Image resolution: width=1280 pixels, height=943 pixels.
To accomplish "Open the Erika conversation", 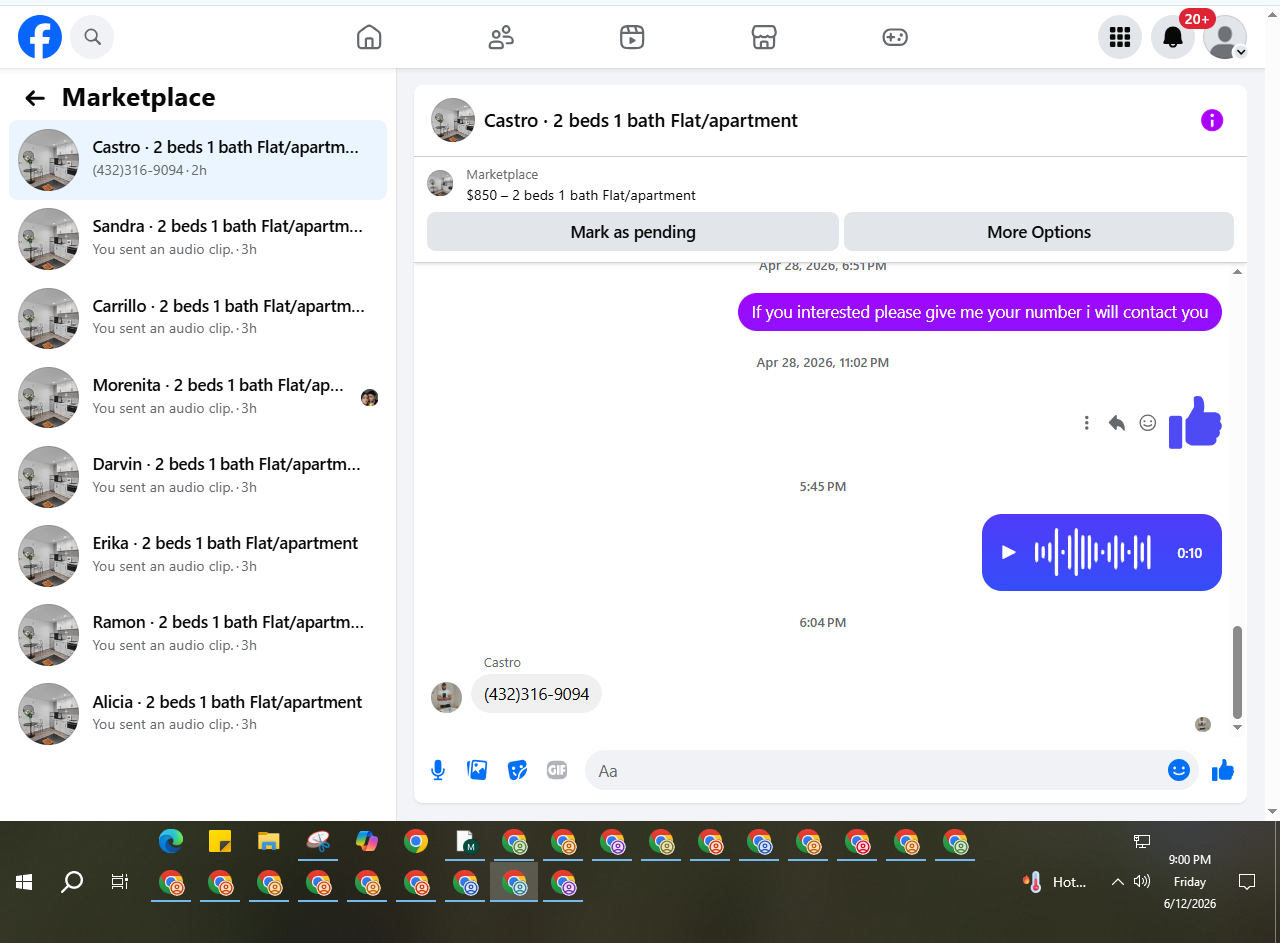I will click(198, 555).
